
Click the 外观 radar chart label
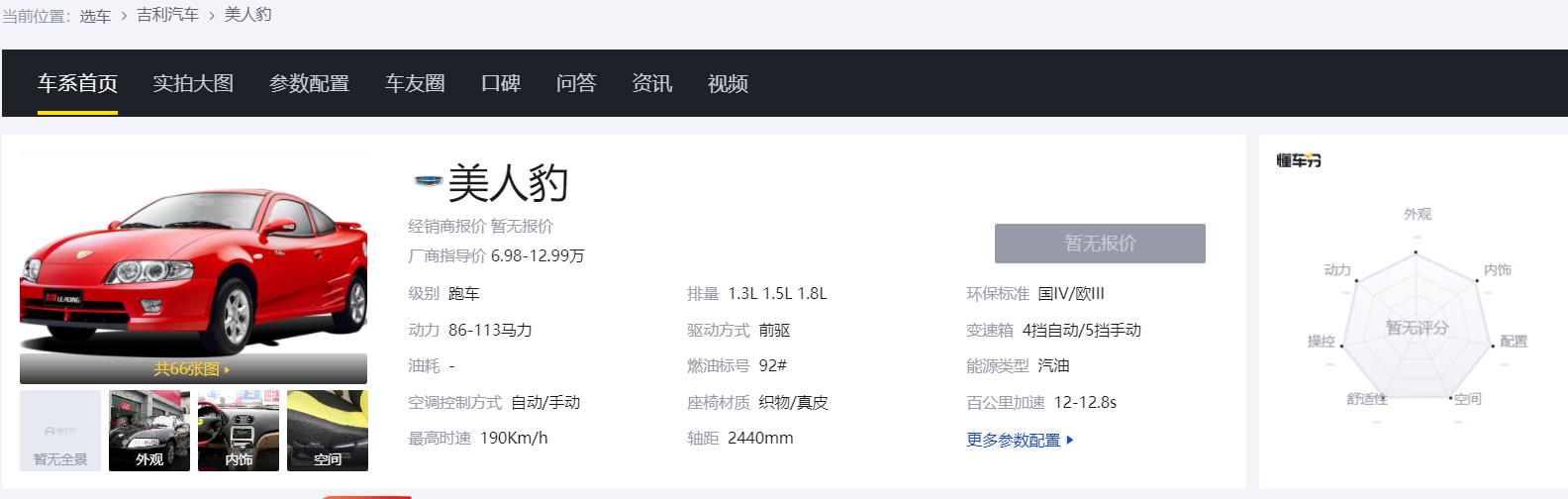click(x=1417, y=214)
